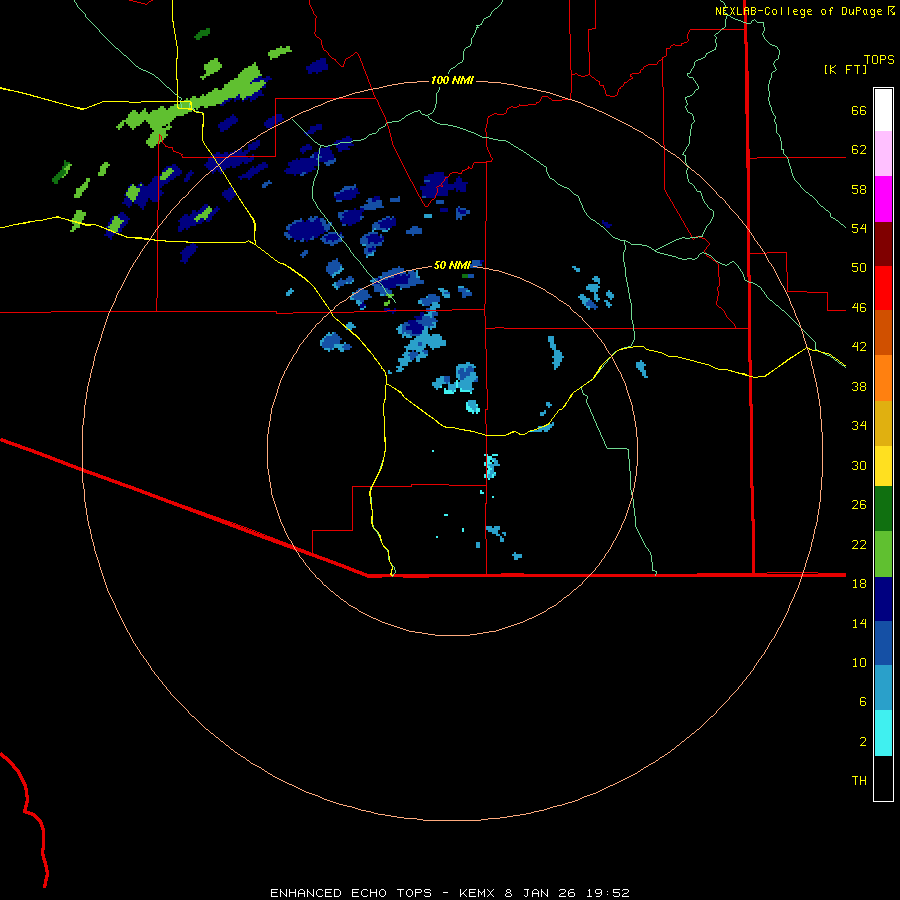Screen dimensions: 900x900
Task: Click the light blue 6-10 swatch
Action: click(x=883, y=688)
